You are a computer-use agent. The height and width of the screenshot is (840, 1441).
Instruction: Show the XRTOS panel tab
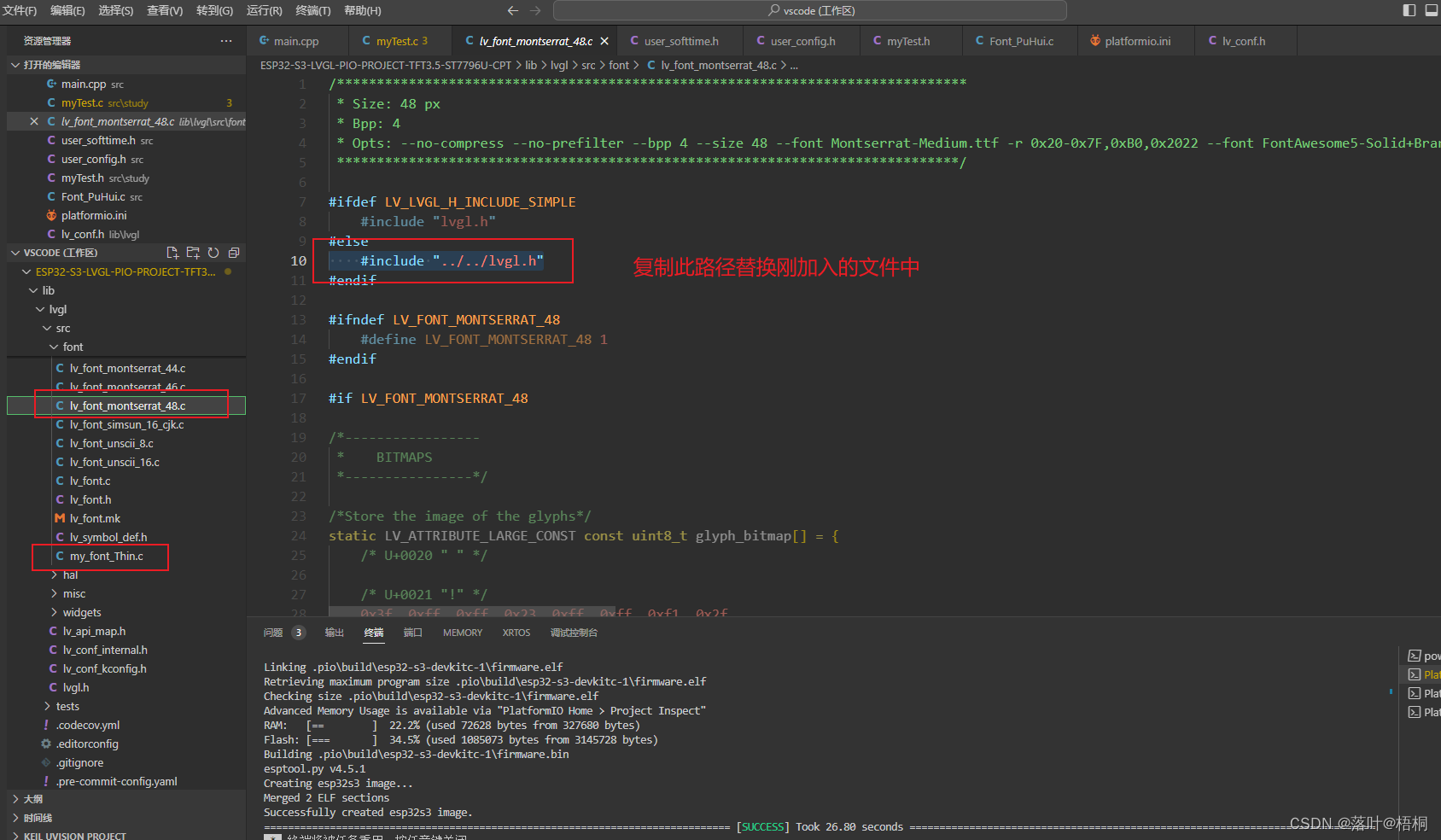tap(516, 633)
